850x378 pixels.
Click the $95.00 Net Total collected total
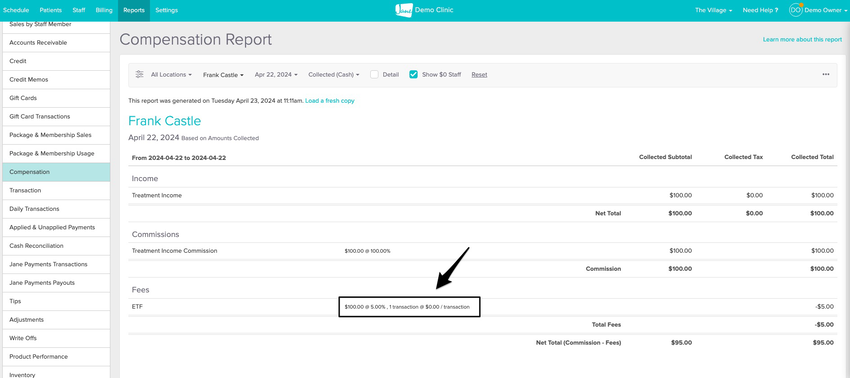(x=823, y=343)
